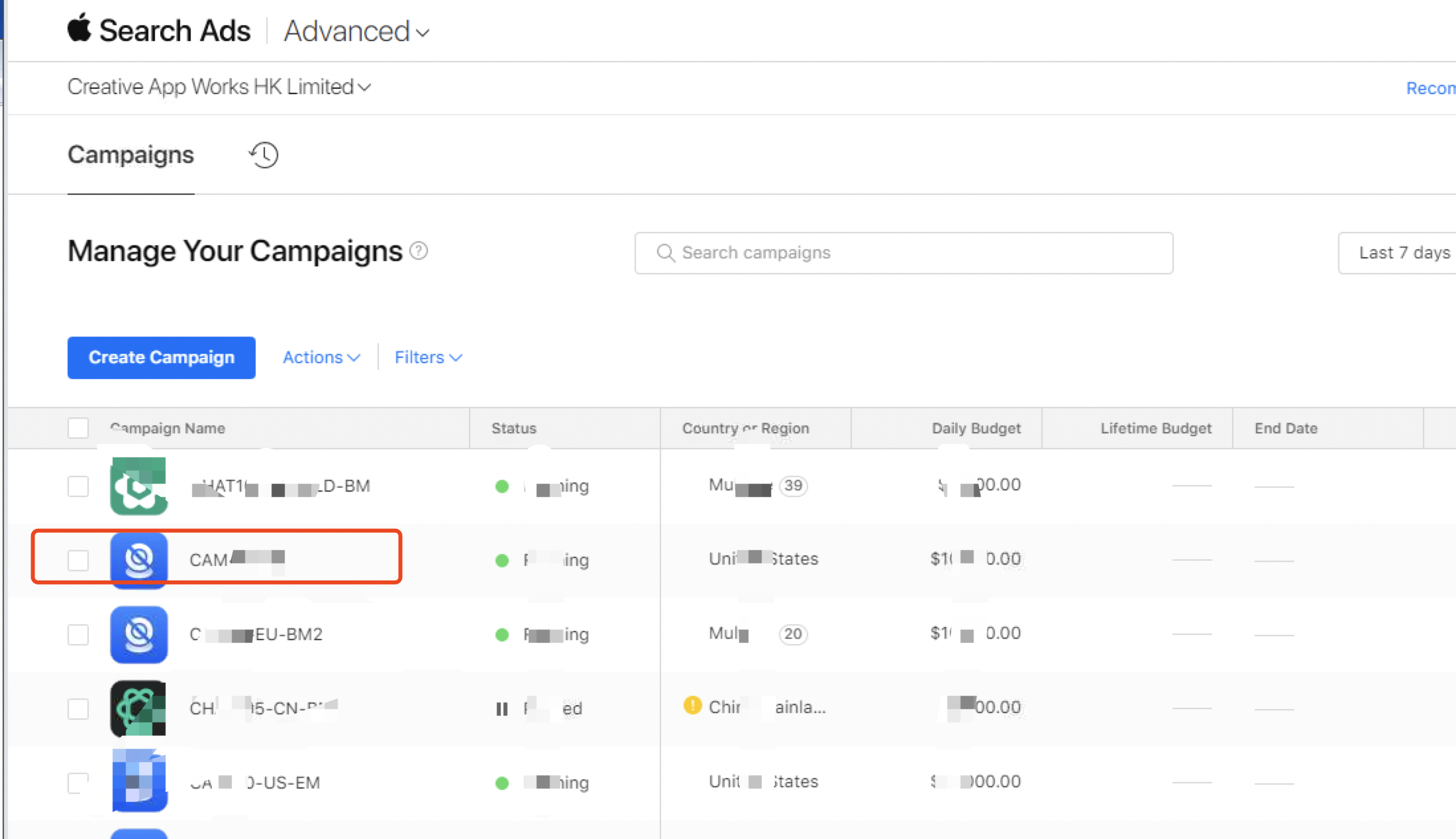Open the Creative App Works HK Limited account dropdown
This screenshot has height=839, width=1456.
(x=219, y=87)
